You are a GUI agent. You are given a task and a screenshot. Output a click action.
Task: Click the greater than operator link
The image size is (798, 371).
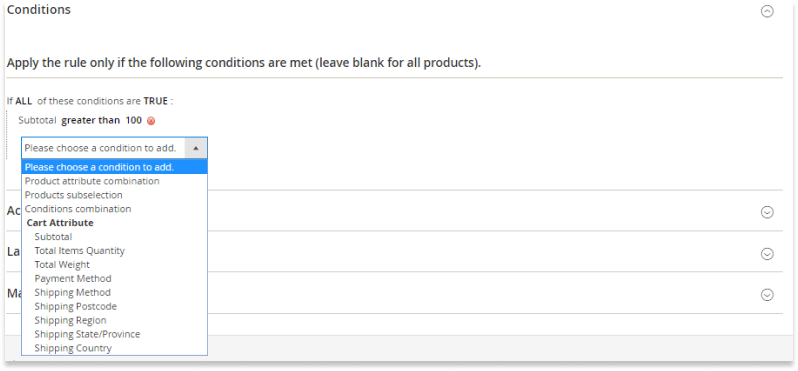coord(91,121)
